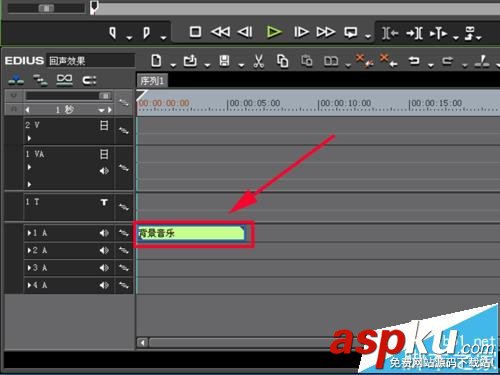This screenshot has height=375, width=500.
Task: Expand the 1 VA track upper triangle
Action: tap(29, 167)
